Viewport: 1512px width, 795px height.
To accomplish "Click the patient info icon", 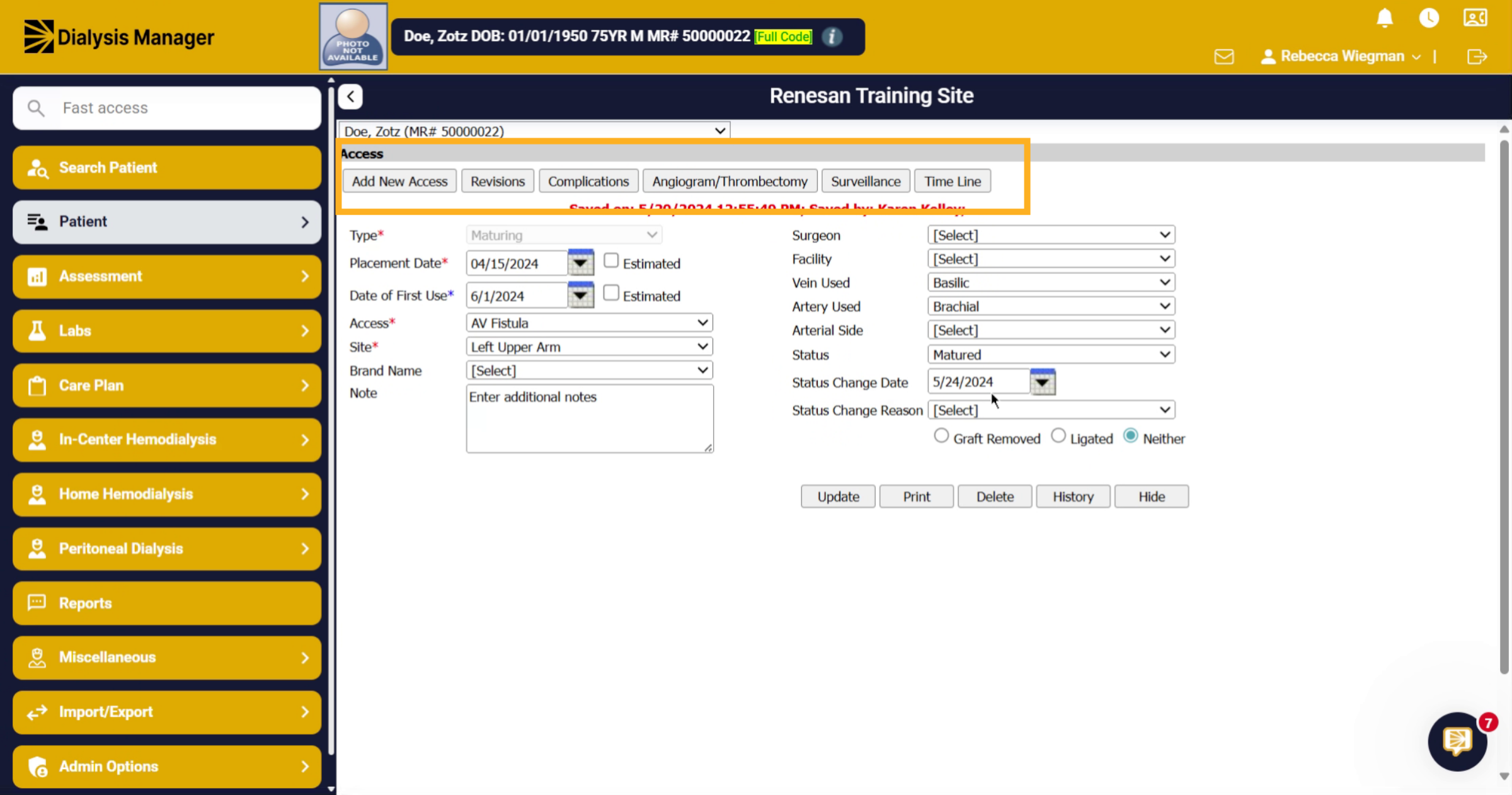I will click(832, 37).
